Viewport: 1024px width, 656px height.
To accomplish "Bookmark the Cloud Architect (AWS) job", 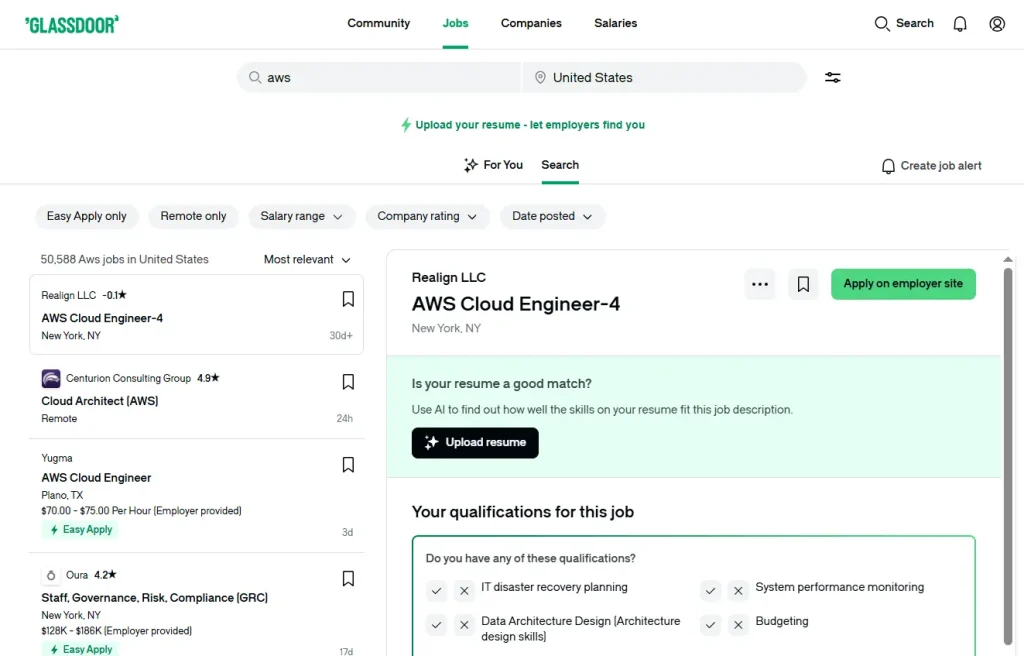I will pos(348,382).
